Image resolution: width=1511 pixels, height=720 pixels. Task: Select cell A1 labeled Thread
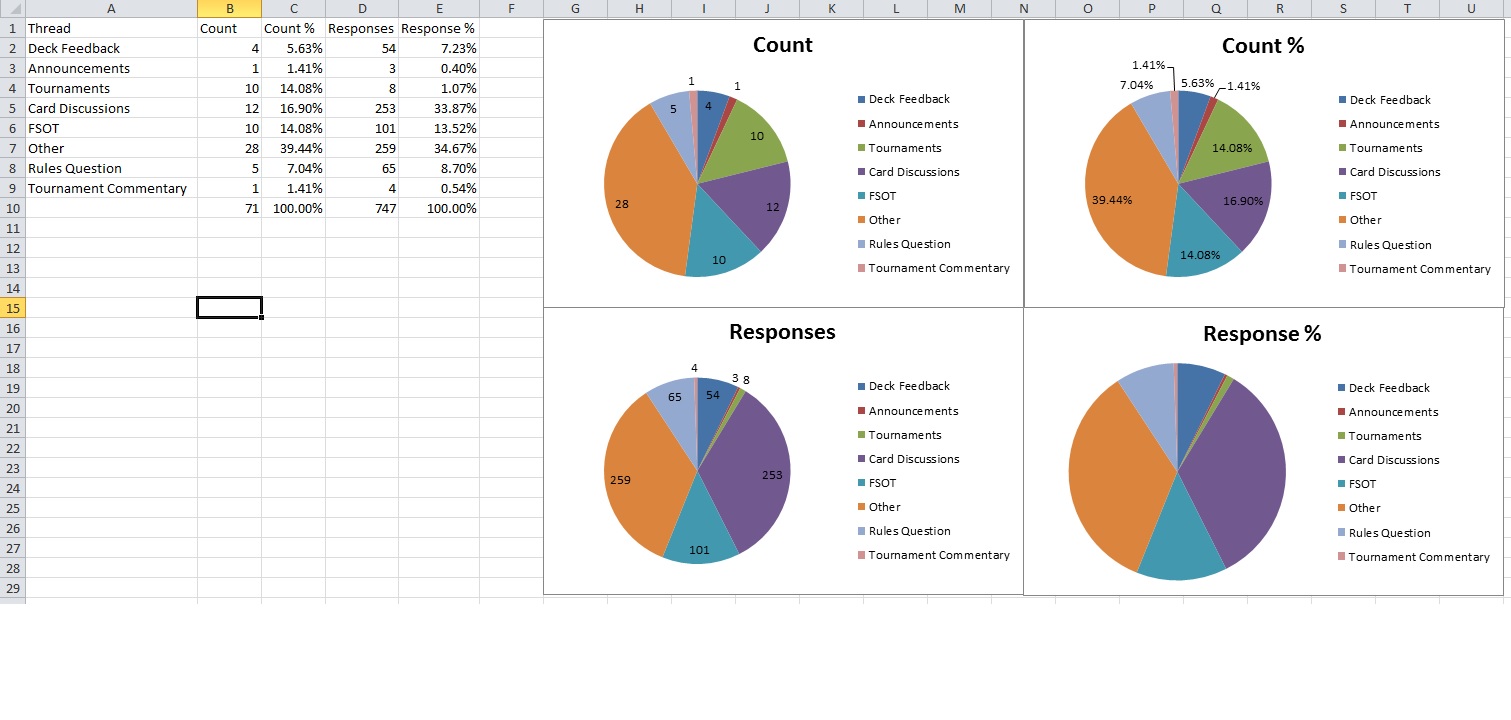pos(111,28)
